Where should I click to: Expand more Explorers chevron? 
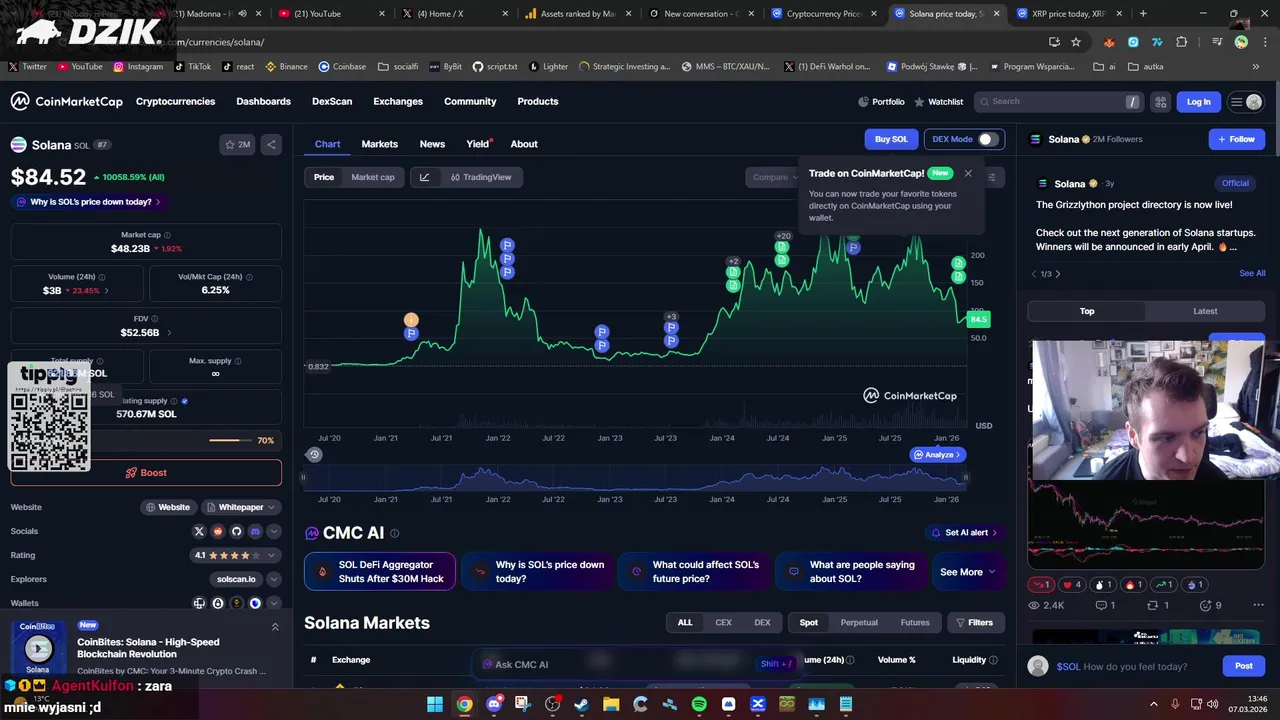point(273,579)
